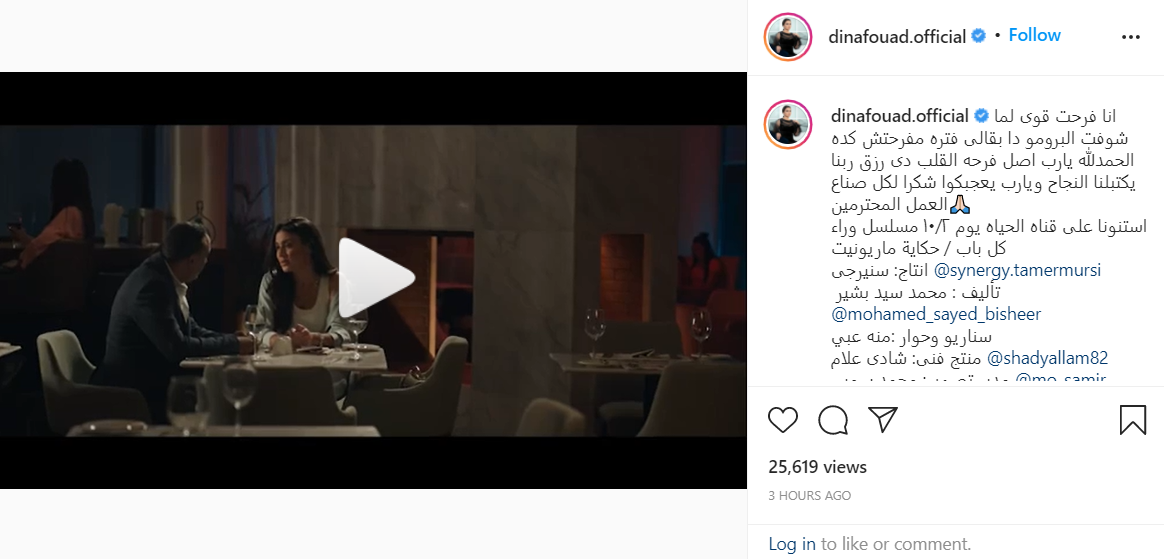Open comments via the speech bubble icon
The image size is (1164, 559).
(833, 420)
